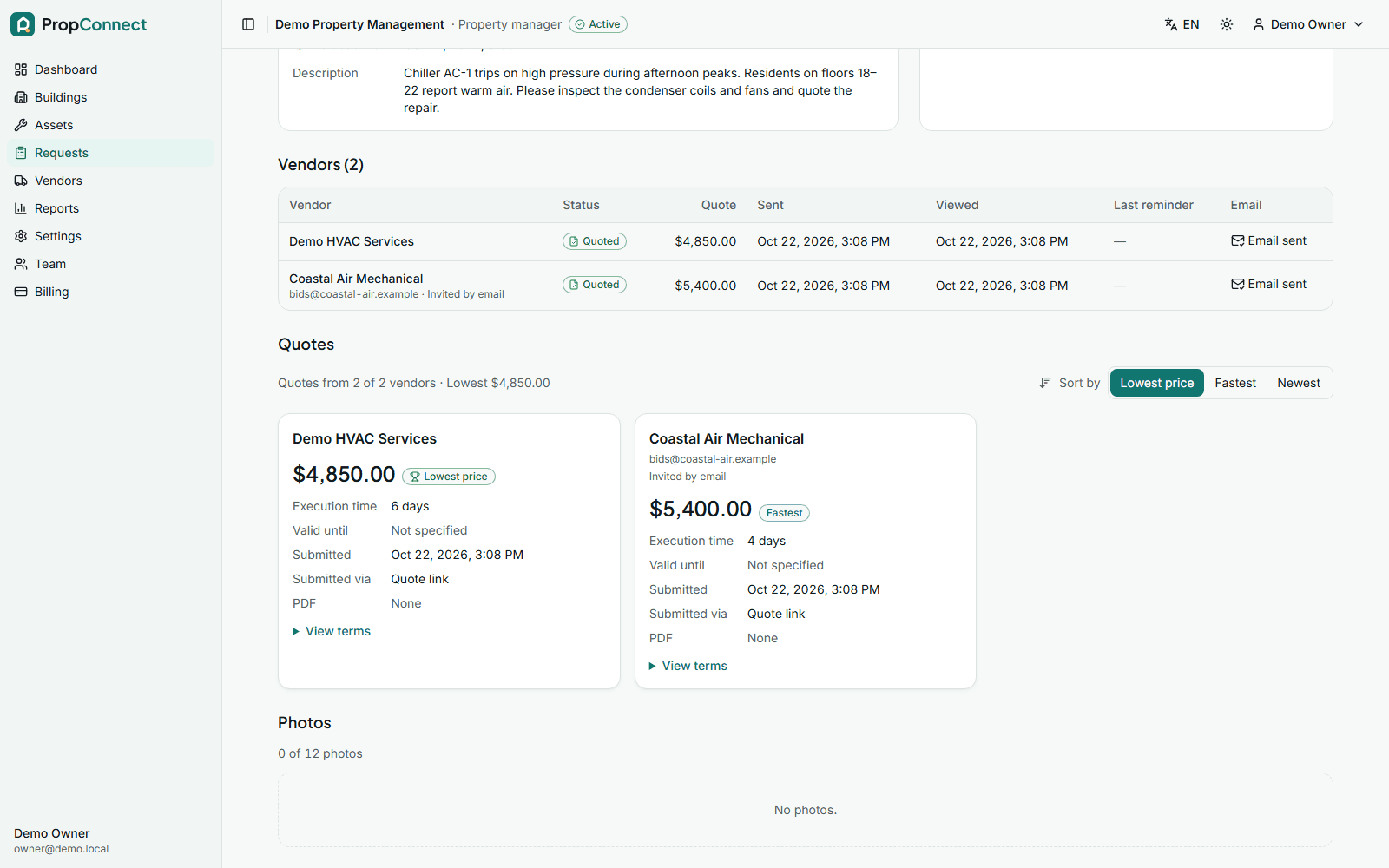Select Coastal Air Mechanical in vendors table

coord(356,279)
